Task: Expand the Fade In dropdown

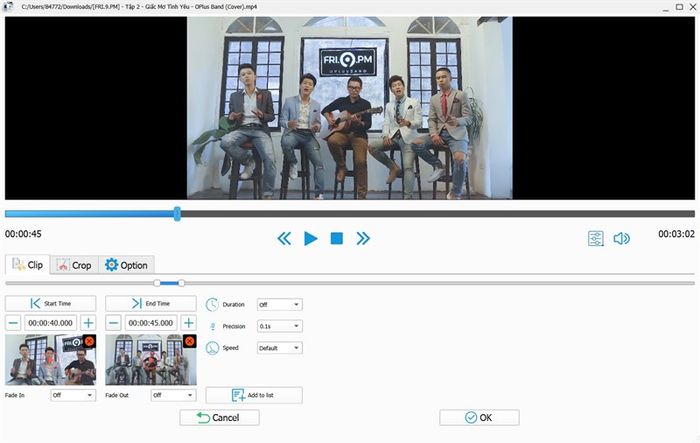Action: click(x=73, y=395)
